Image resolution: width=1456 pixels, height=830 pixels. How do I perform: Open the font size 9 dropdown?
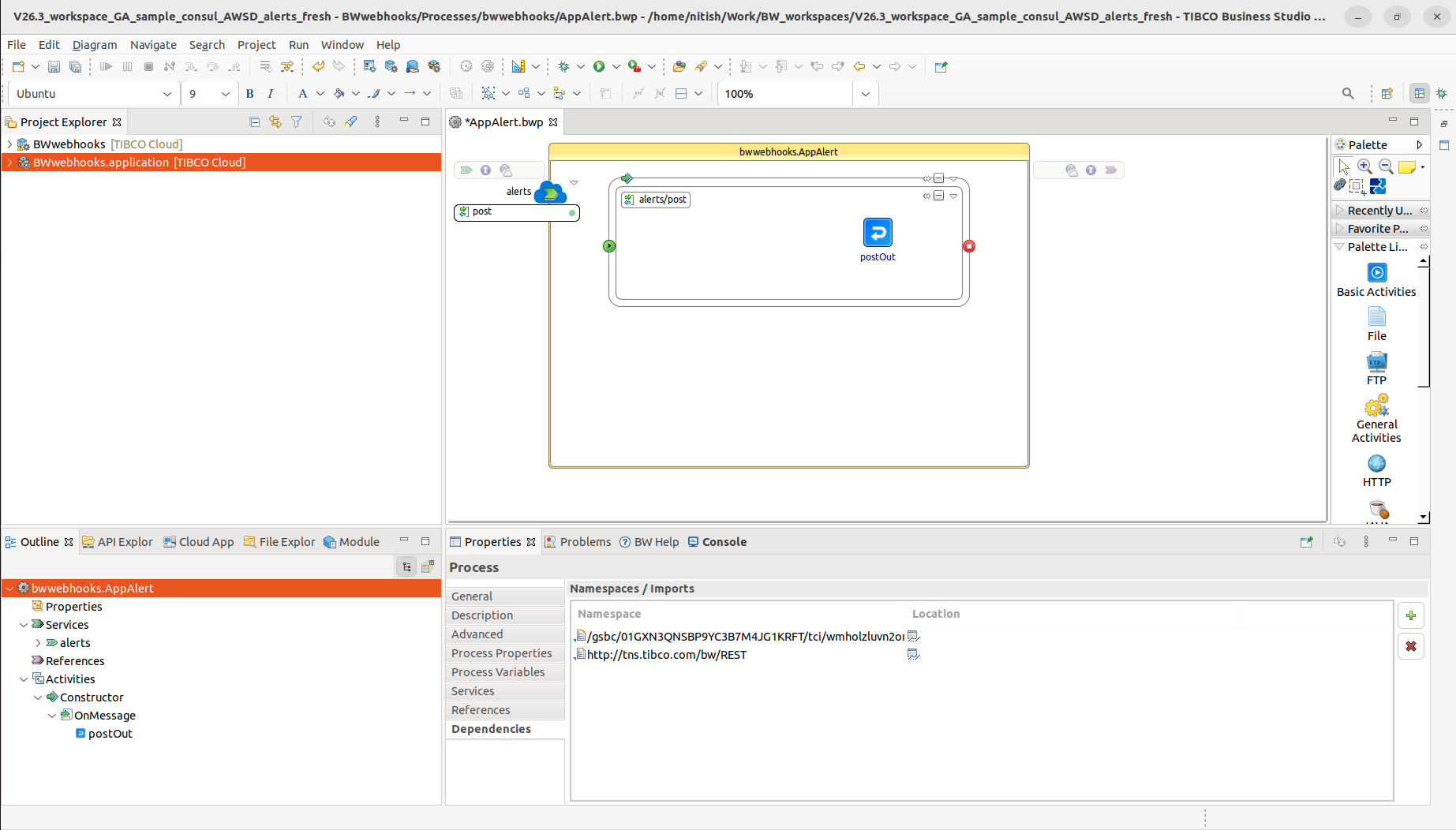pos(225,94)
